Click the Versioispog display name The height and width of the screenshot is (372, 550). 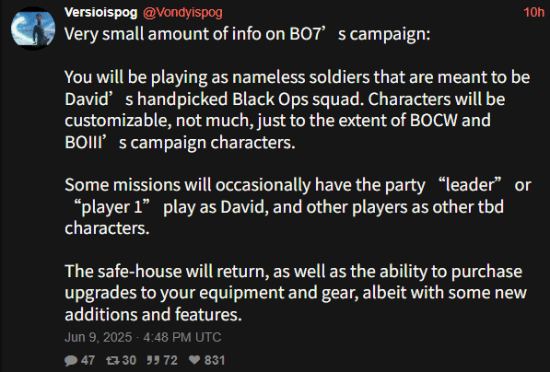pos(101,13)
